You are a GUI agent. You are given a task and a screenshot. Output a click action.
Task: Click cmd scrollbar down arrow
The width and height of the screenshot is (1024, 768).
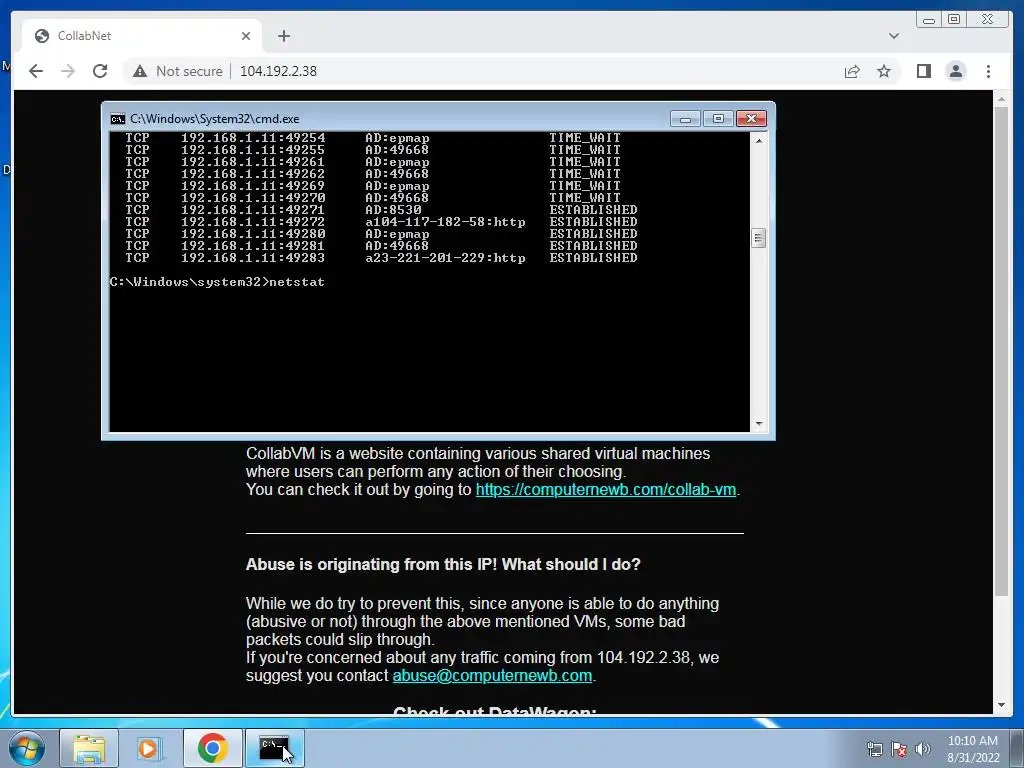[758, 424]
